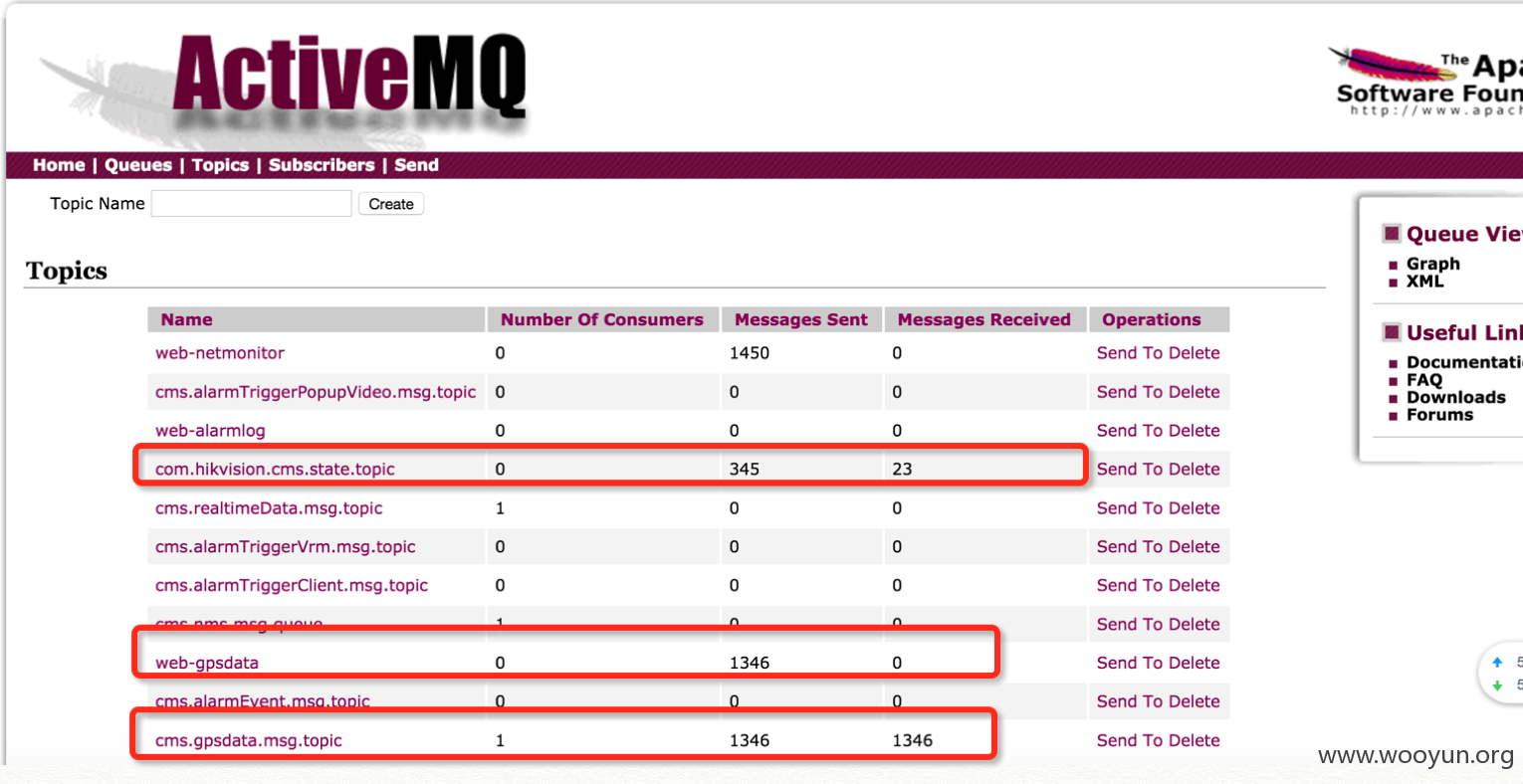1523x784 pixels.
Task: Delete the web-alarmlog topic
Action: click(1195, 431)
